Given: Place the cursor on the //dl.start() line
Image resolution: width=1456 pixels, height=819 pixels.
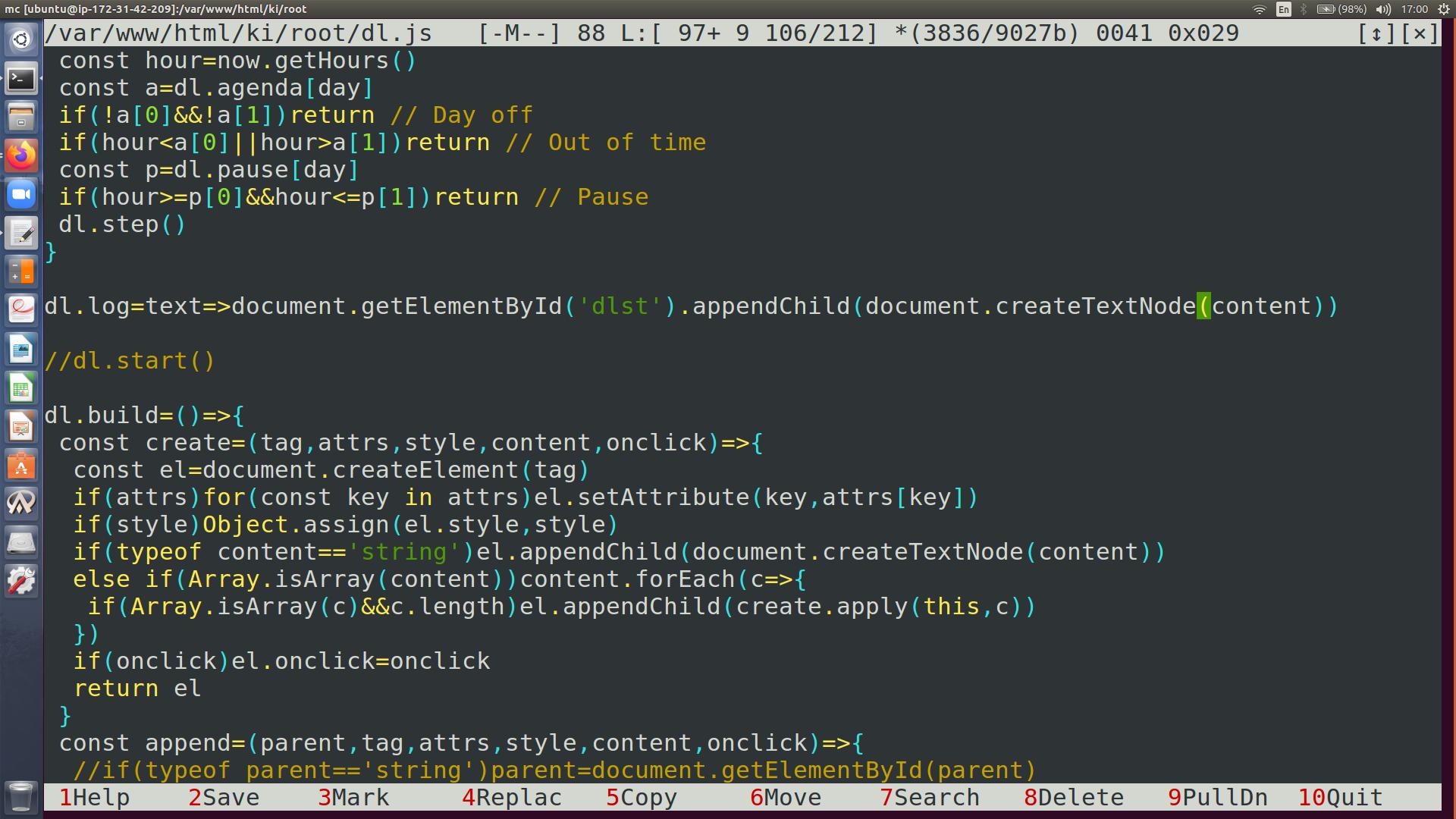Looking at the screenshot, I should [x=130, y=361].
